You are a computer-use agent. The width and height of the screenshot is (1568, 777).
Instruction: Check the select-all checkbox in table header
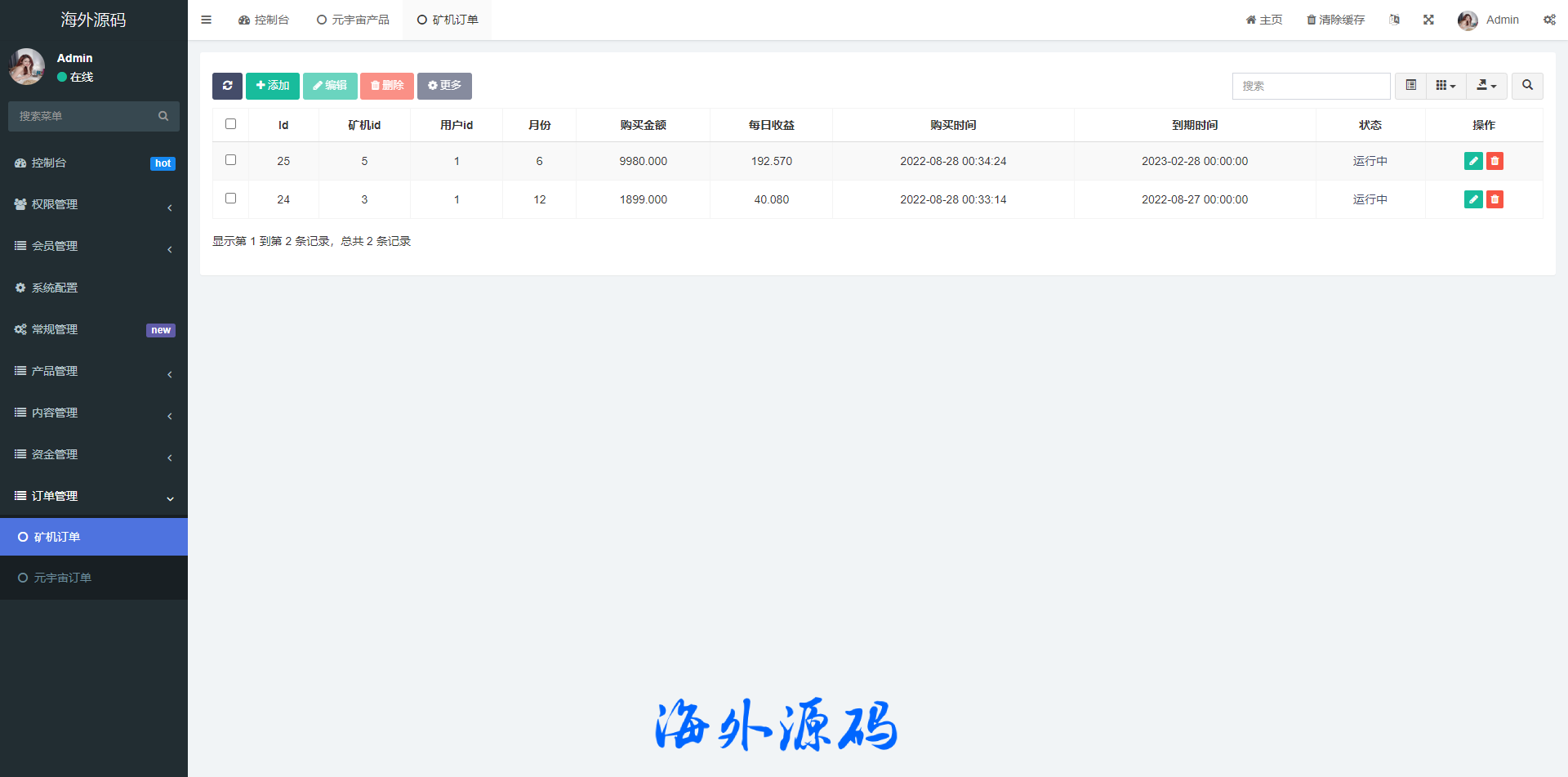coord(231,124)
